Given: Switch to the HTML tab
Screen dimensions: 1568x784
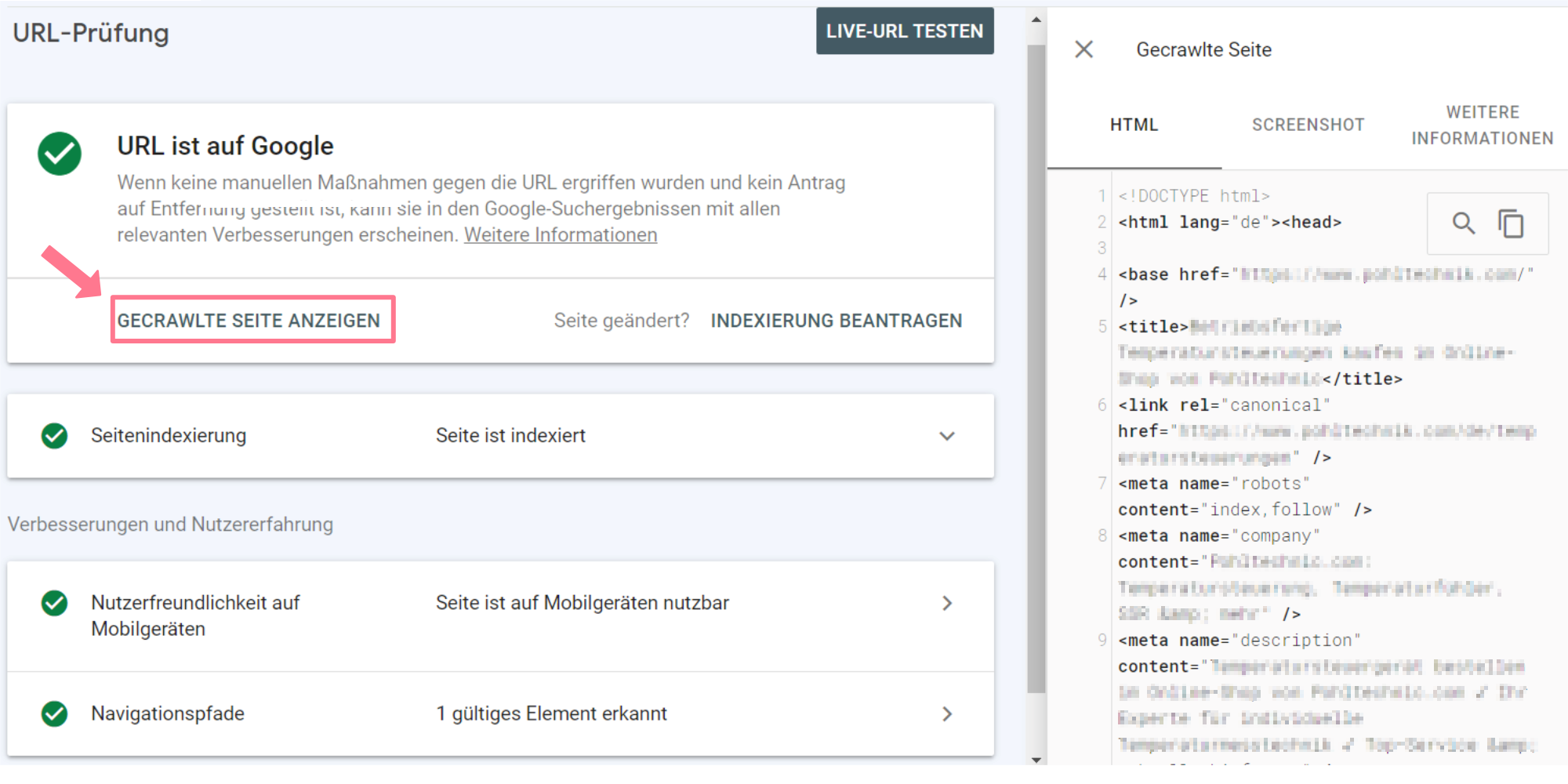Looking at the screenshot, I should point(1134,125).
